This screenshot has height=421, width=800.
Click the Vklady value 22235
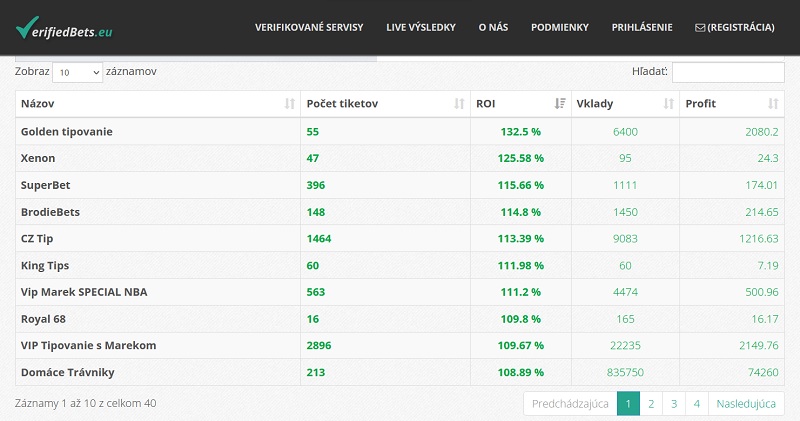point(625,345)
